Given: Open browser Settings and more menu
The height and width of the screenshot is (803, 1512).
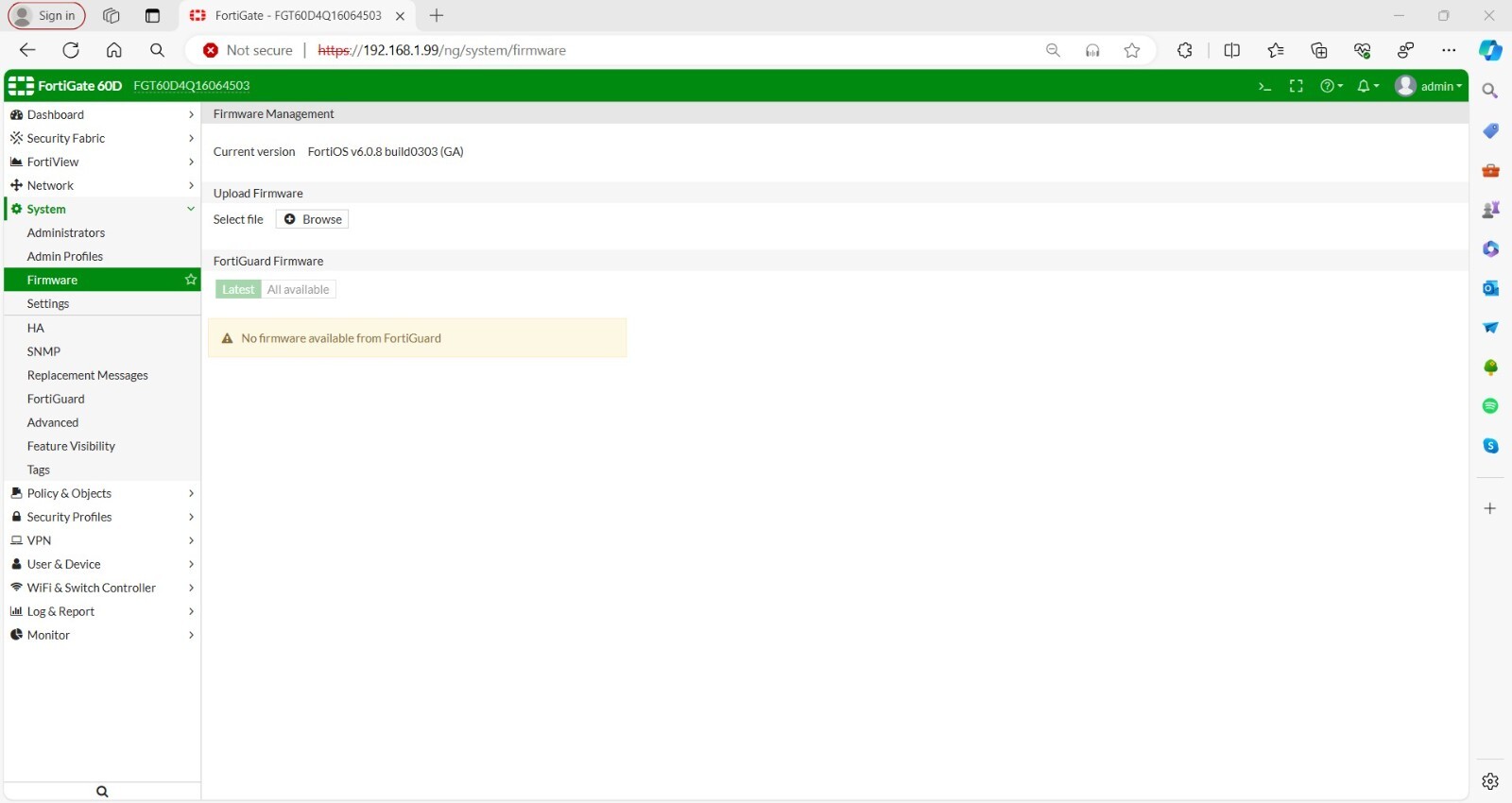Looking at the screenshot, I should pos(1450,50).
